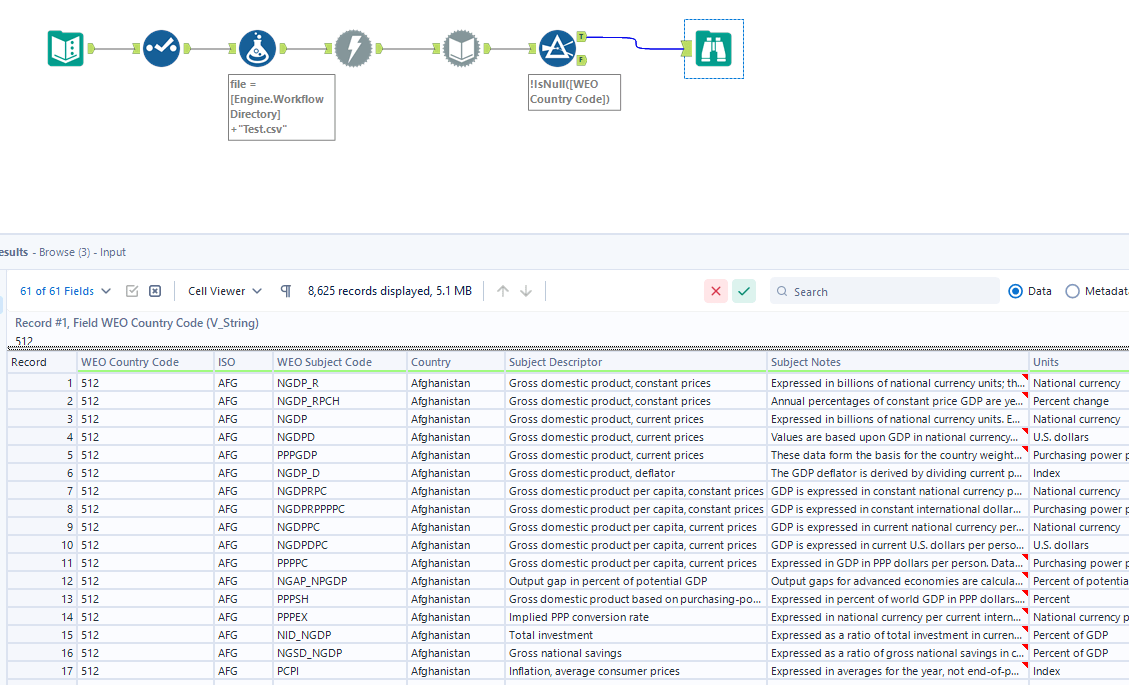This screenshot has width=1129, height=685.
Task: Toggle the green checkmark filter in results
Action: coord(744,290)
